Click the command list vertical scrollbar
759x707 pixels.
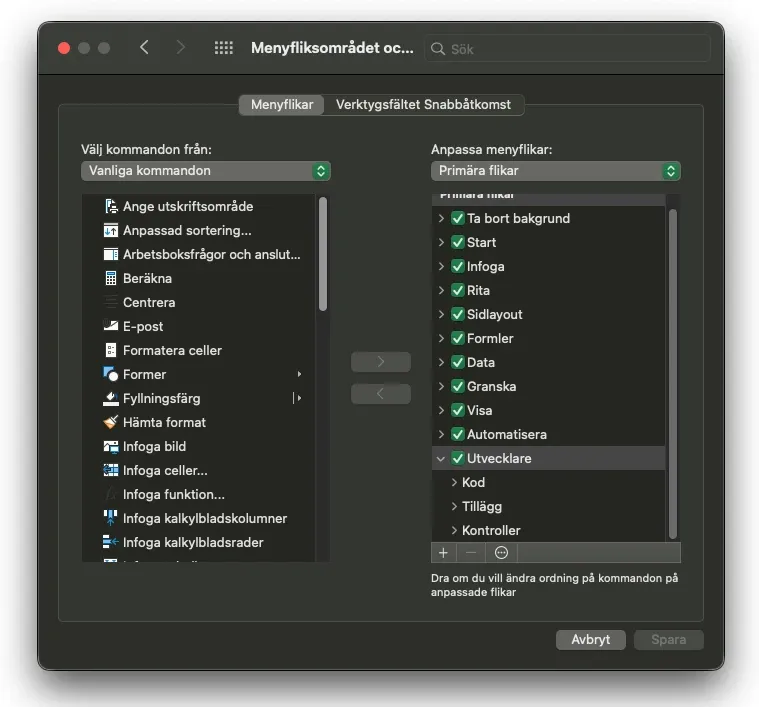pyautogui.click(x=323, y=255)
